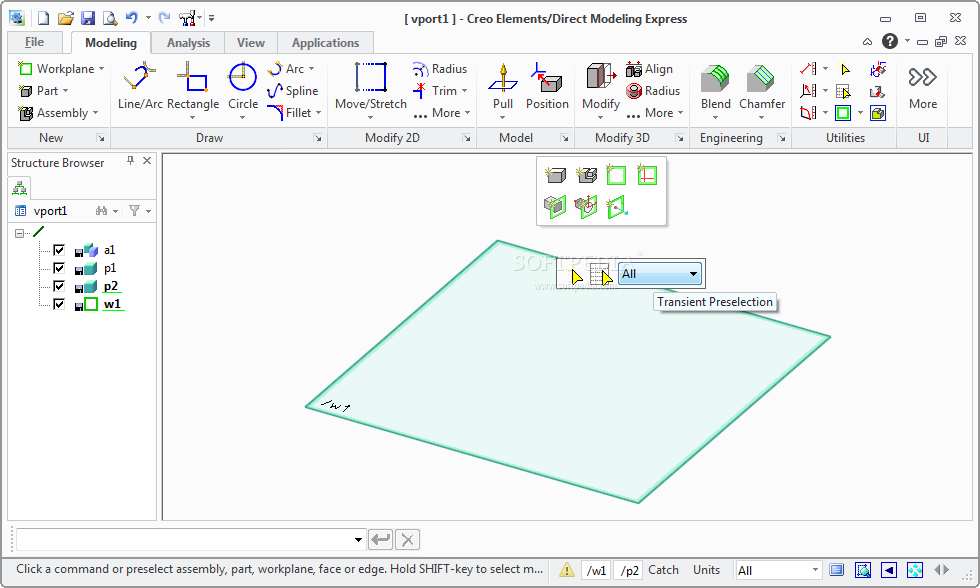Select the Line/Arc tool
This screenshot has width=980, height=588.
pos(140,87)
